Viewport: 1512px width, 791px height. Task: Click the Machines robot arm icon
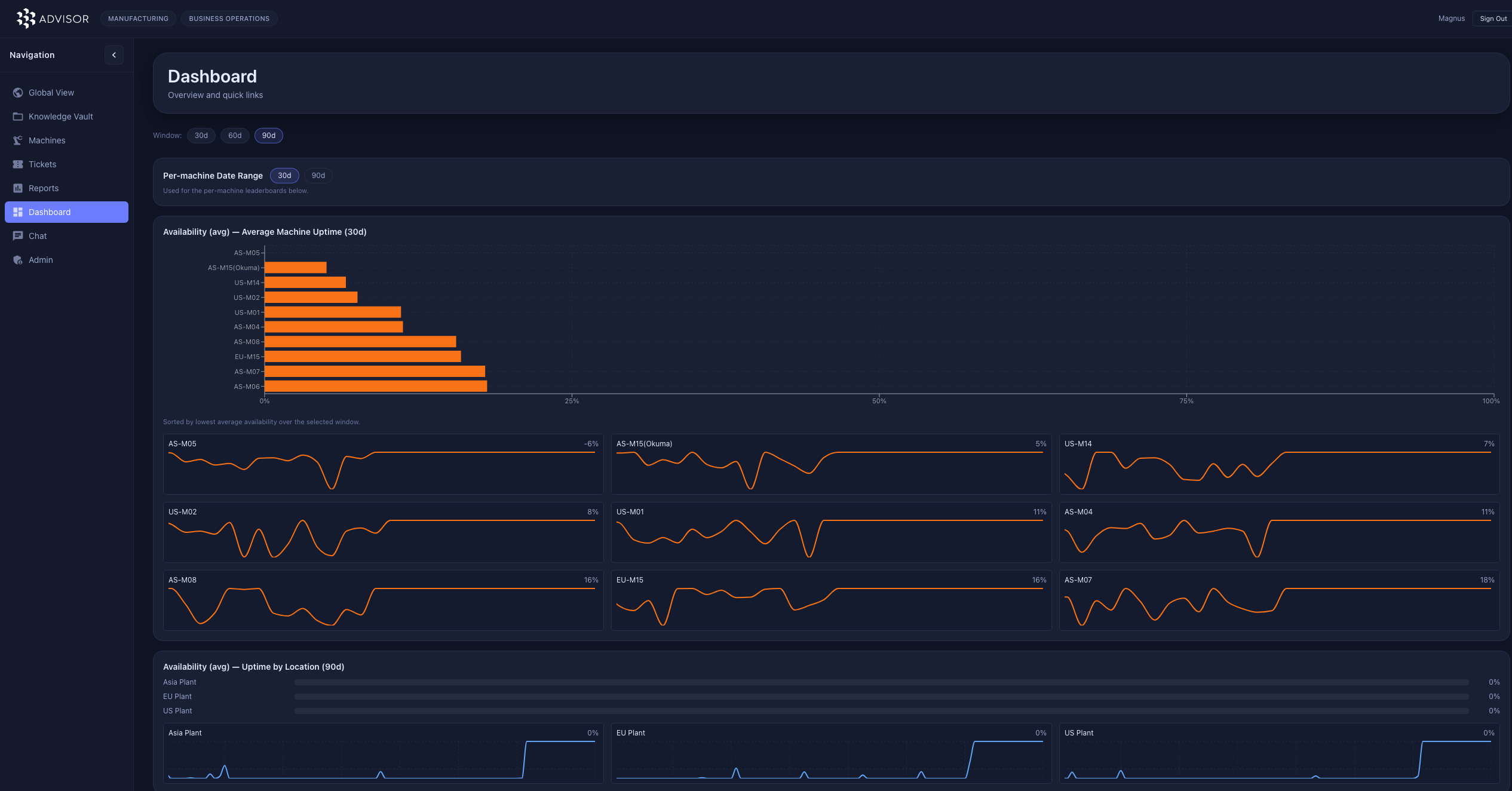coord(18,140)
